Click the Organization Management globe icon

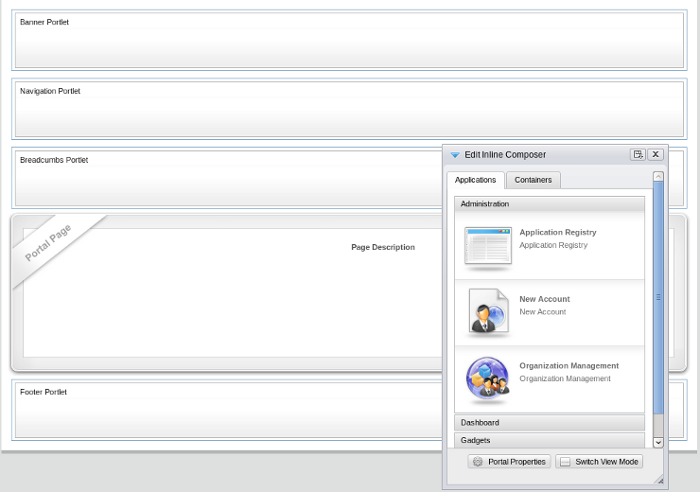click(488, 378)
